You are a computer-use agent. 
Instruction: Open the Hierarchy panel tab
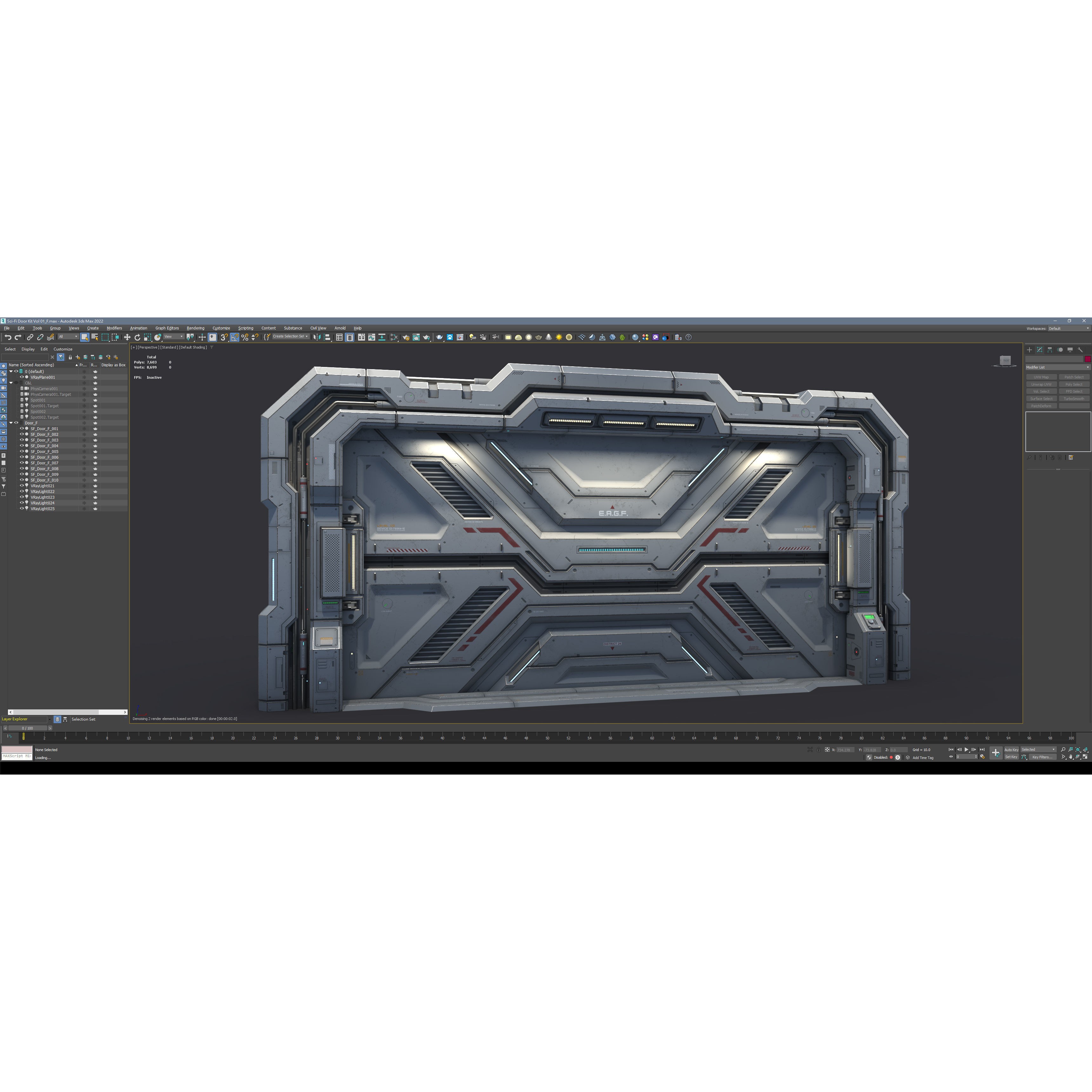click(x=1050, y=350)
